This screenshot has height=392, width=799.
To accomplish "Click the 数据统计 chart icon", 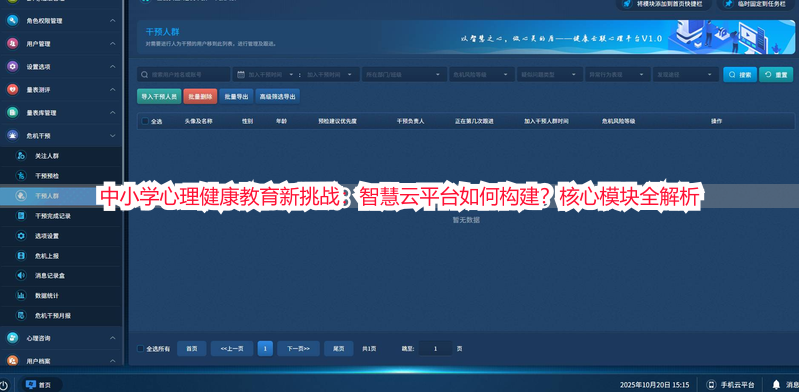I will pyautogui.click(x=21, y=296).
